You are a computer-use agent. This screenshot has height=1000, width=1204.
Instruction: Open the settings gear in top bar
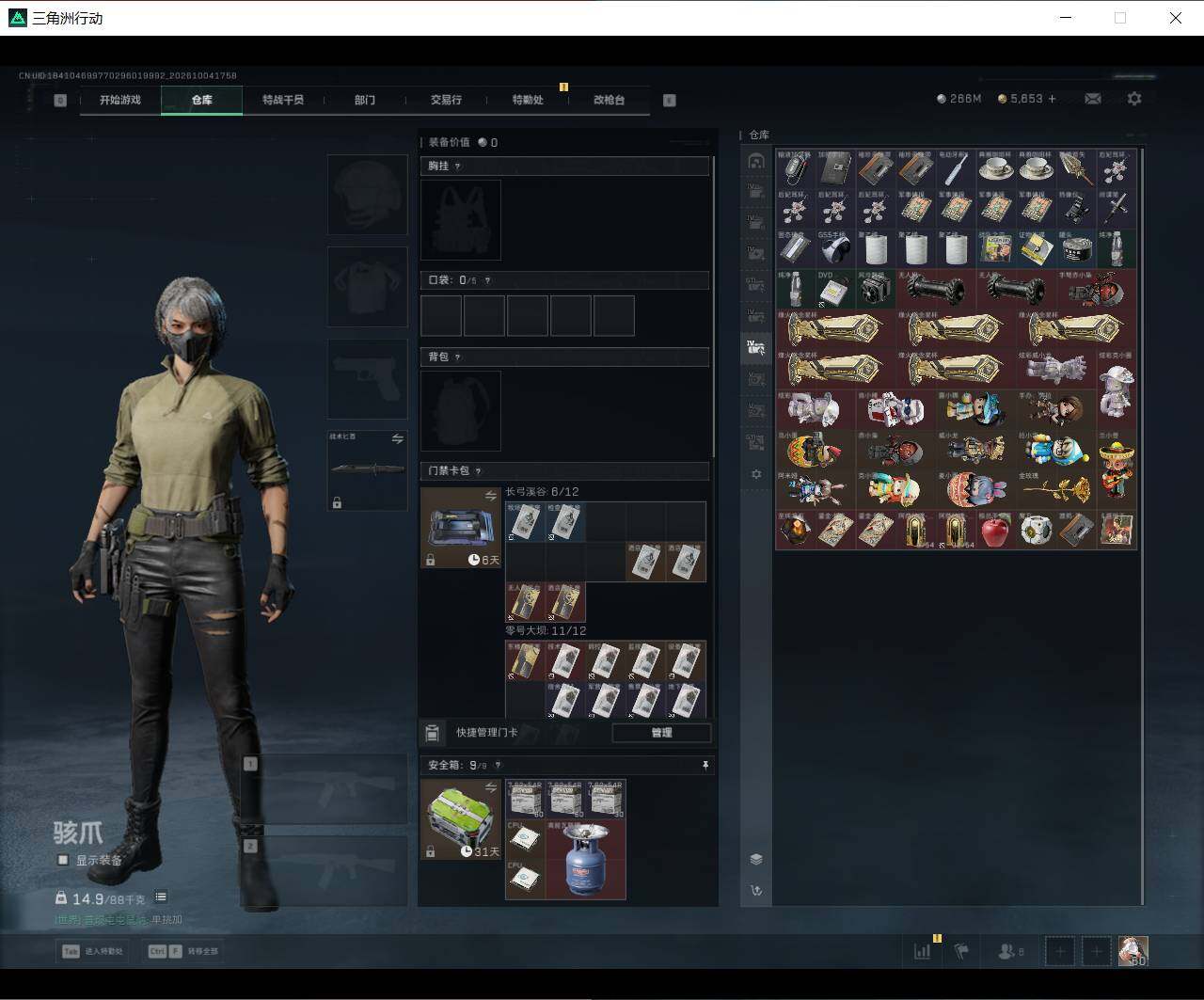pyautogui.click(x=1134, y=99)
